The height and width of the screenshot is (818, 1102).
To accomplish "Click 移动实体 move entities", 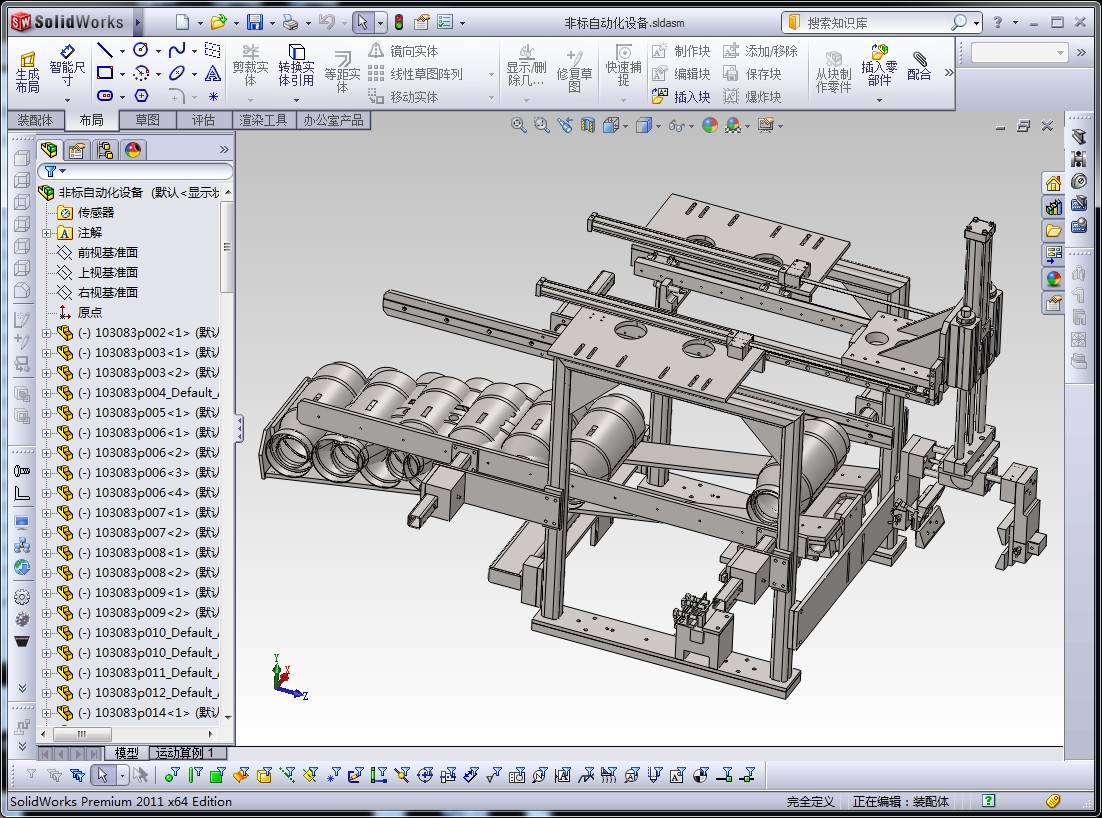I will (x=403, y=97).
